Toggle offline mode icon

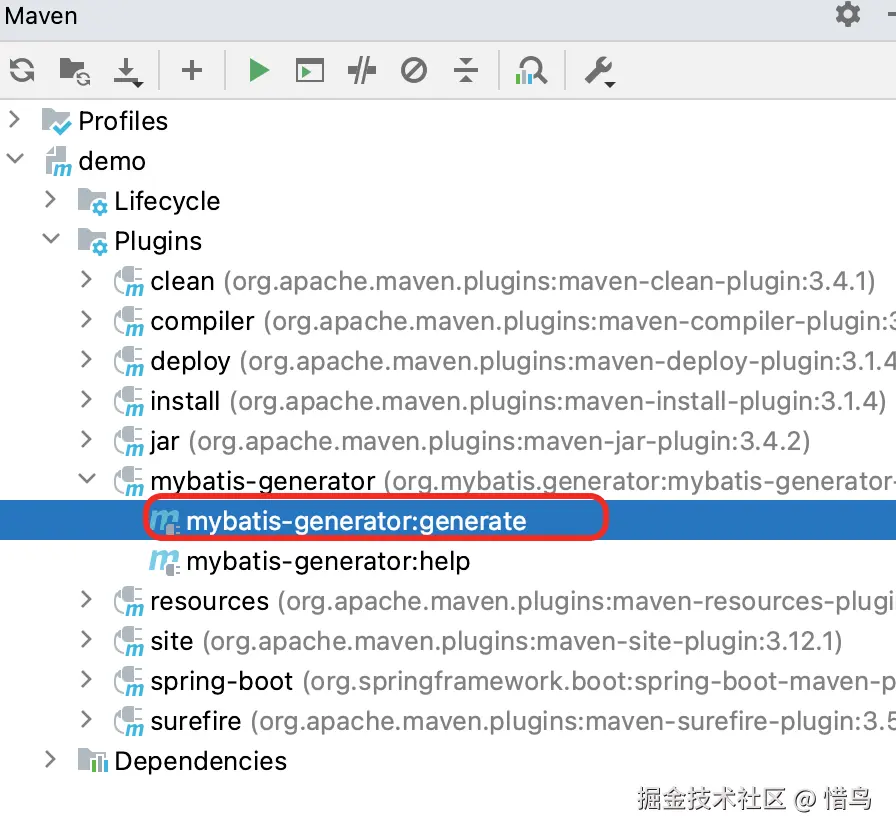tap(362, 71)
